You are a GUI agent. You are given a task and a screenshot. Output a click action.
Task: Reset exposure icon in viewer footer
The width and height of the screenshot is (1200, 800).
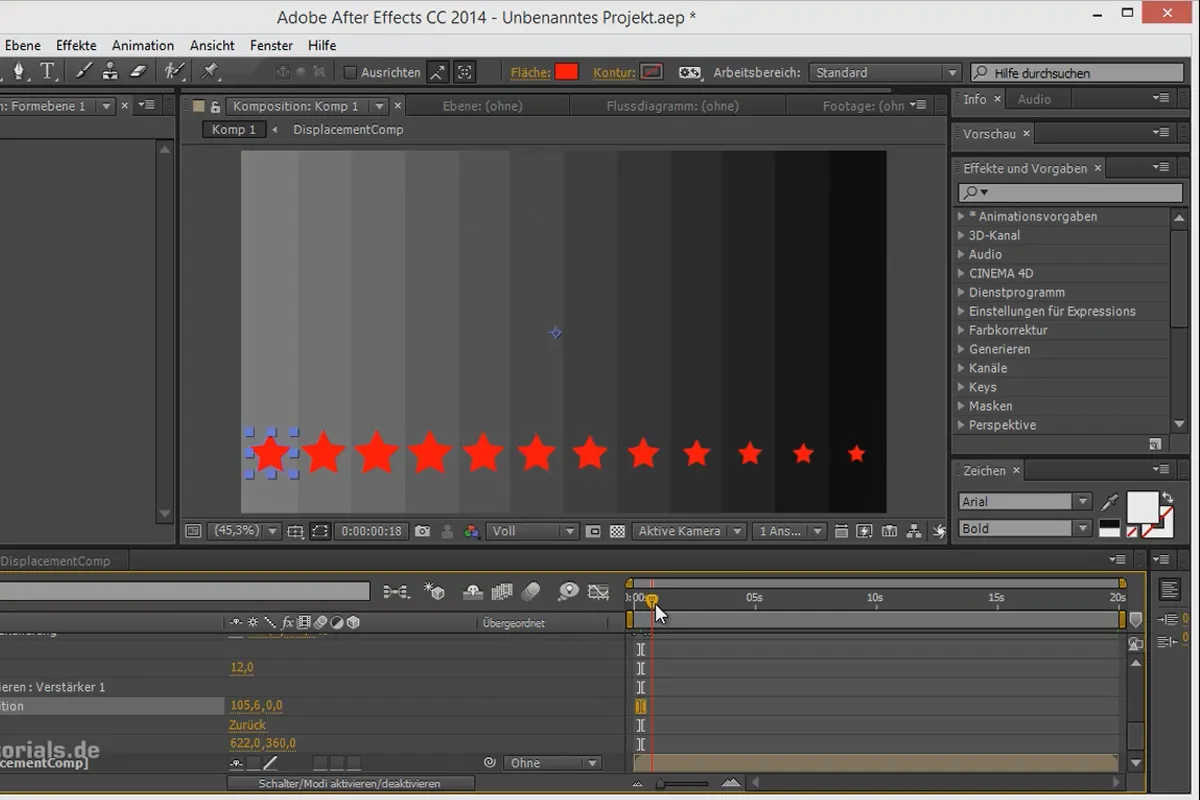pyautogui.click(x=939, y=532)
